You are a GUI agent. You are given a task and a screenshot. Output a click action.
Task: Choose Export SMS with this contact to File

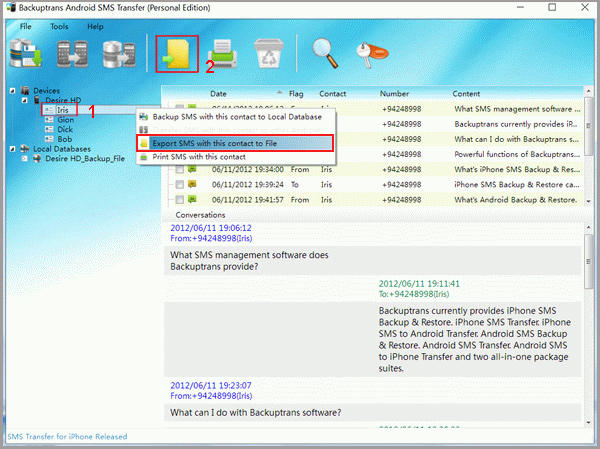click(x=235, y=143)
